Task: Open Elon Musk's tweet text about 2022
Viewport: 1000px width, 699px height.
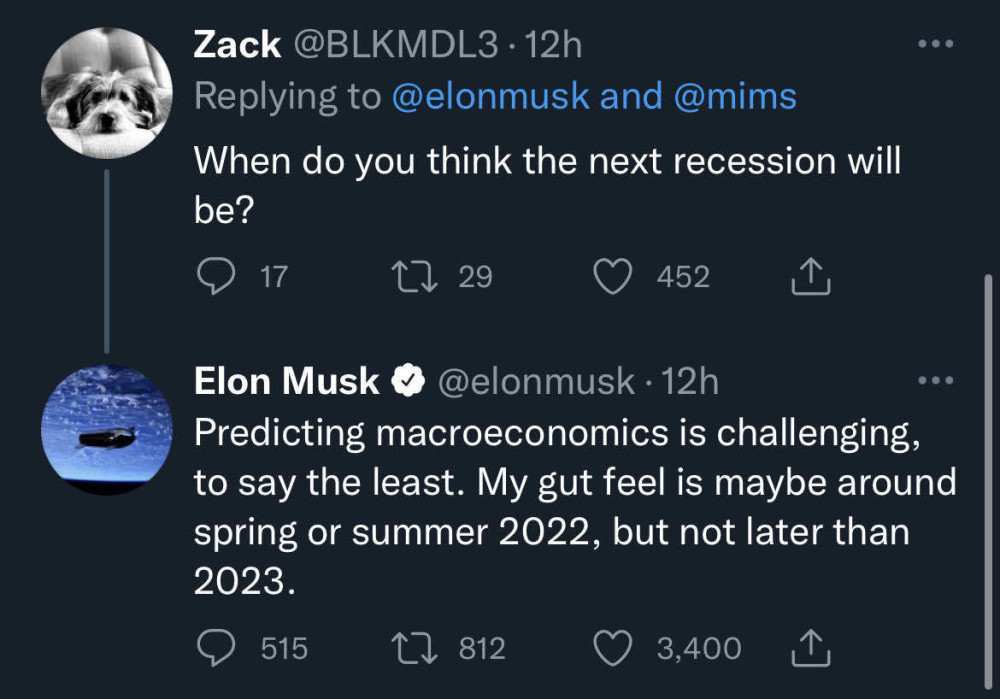Action: [x=575, y=507]
